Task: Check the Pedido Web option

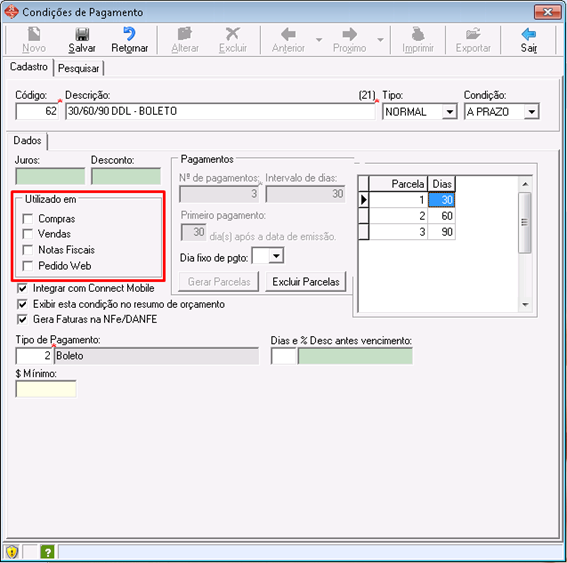Action: (x=28, y=266)
